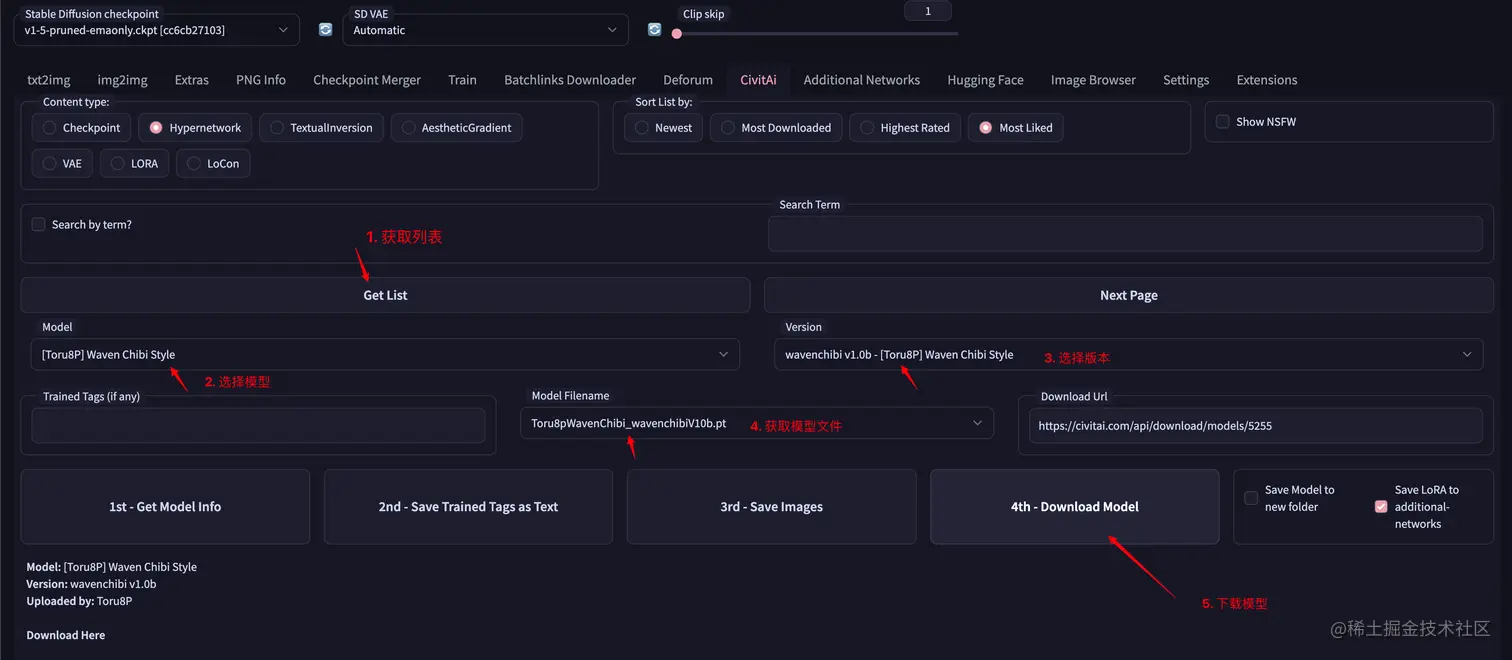1512x660 pixels.
Task: Click 3rd - Save Images button
Action: tap(771, 507)
